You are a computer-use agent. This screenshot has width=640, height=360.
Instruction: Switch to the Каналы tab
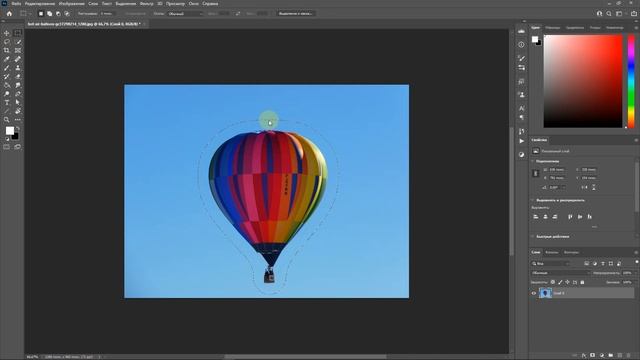tap(551, 253)
